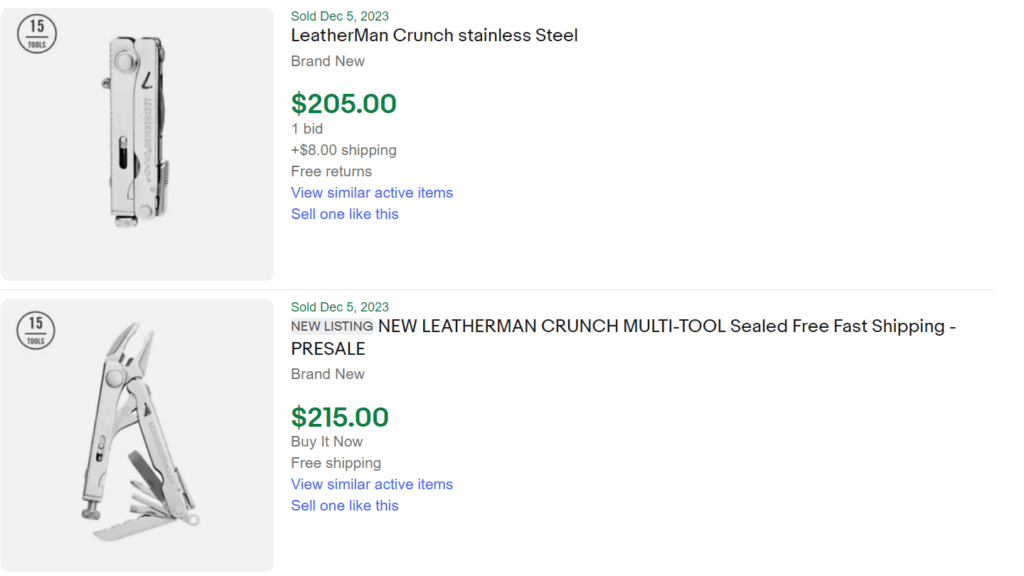Click the "1 bid" text on the first listing
The height and width of the screenshot is (576, 1024).
coord(306,128)
